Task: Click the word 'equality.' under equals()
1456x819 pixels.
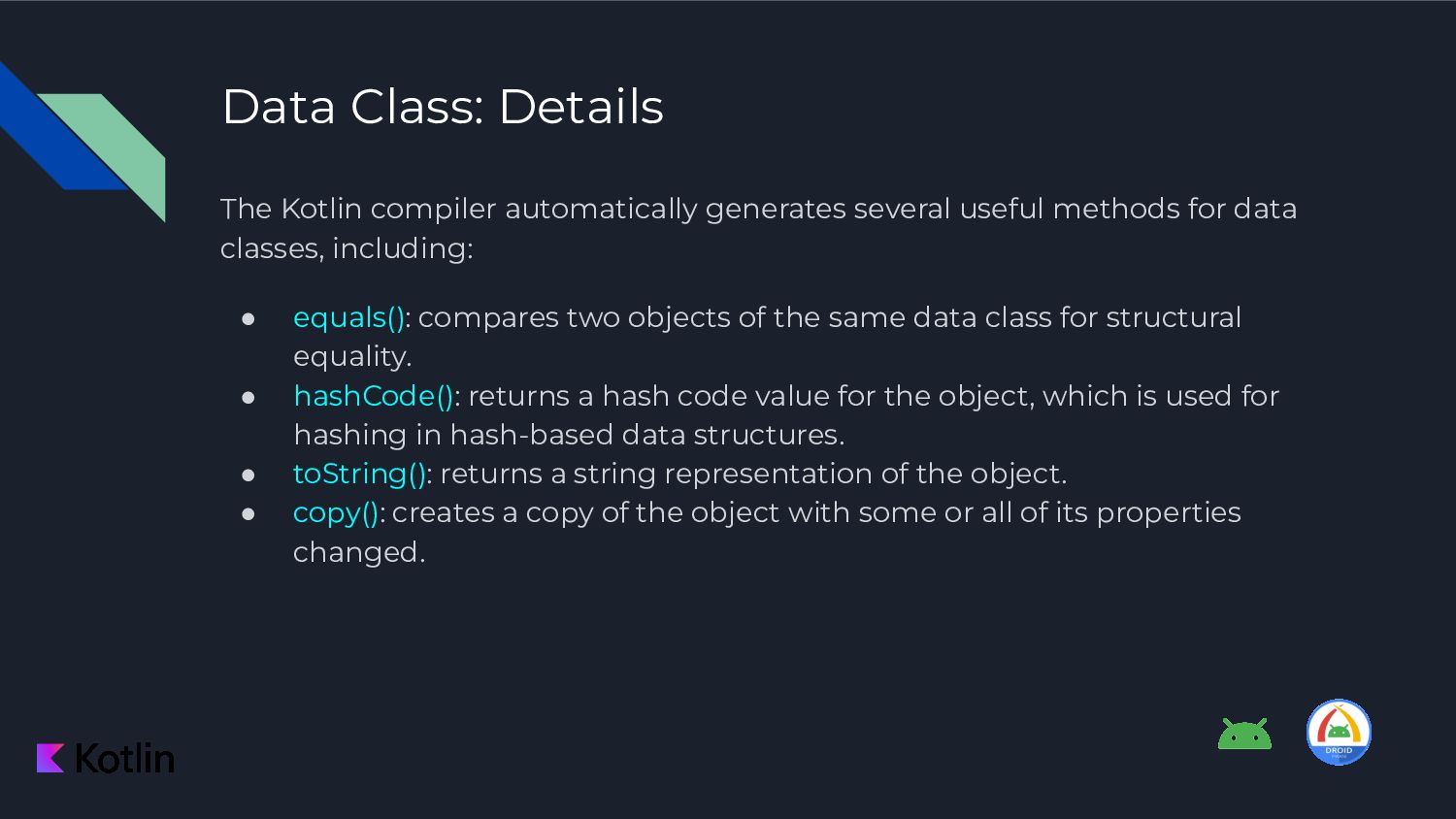Action: pos(352,357)
